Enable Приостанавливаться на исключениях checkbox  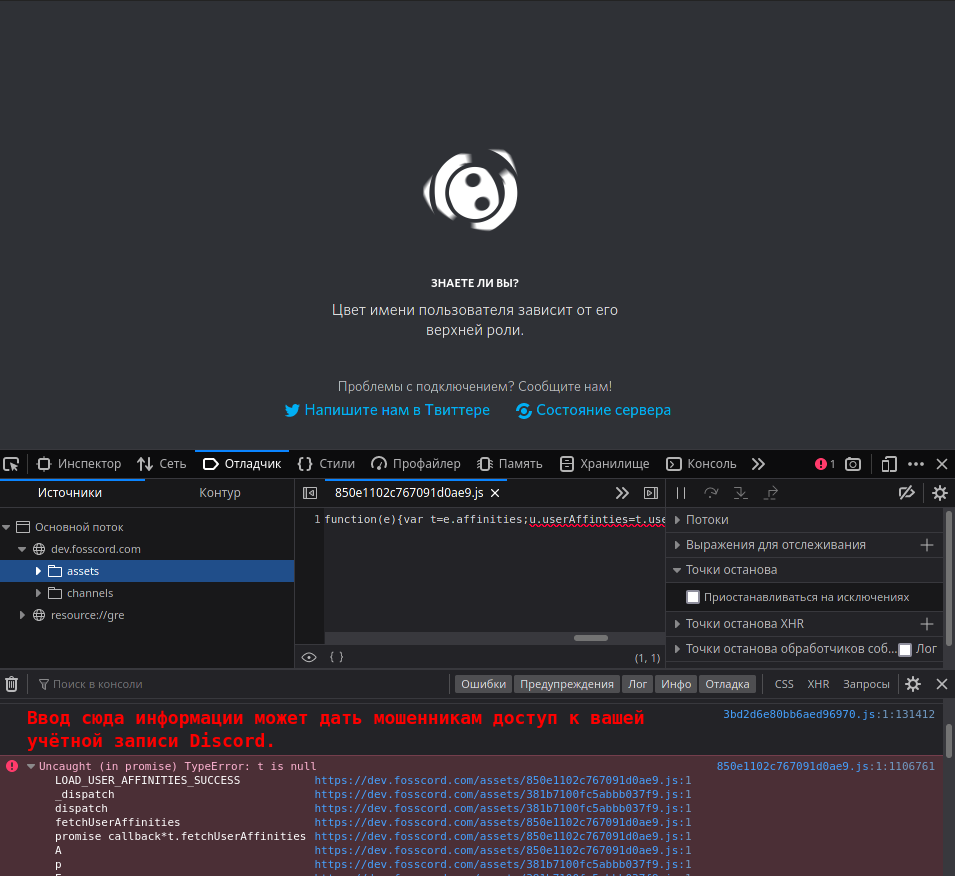[693, 596]
